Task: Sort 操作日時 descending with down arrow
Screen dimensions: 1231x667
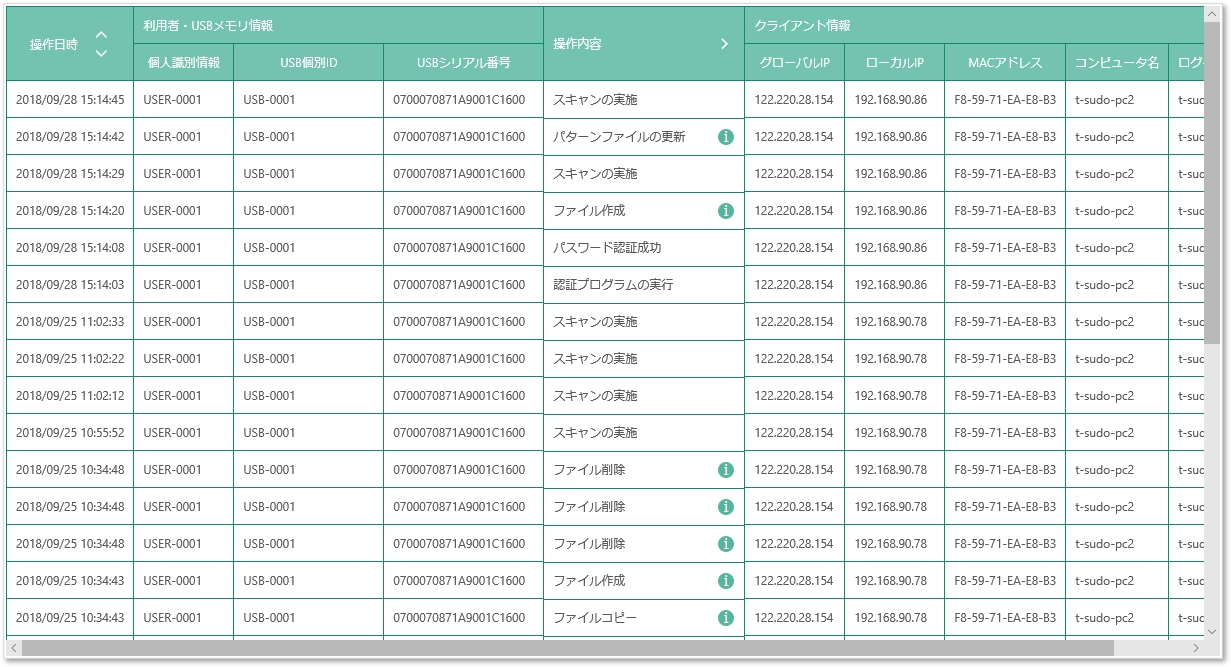Action: click(101, 53)
